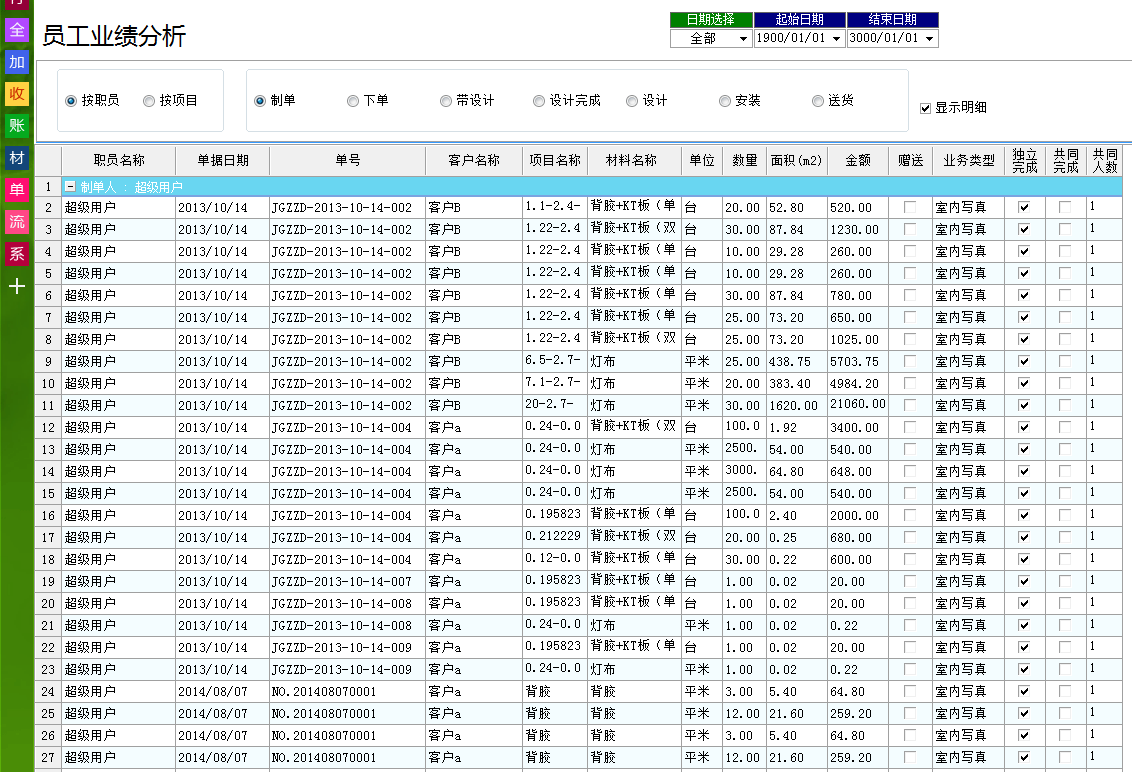
Task: Select the 加 icon in the sidebar
Action: (x=15, y=62)
